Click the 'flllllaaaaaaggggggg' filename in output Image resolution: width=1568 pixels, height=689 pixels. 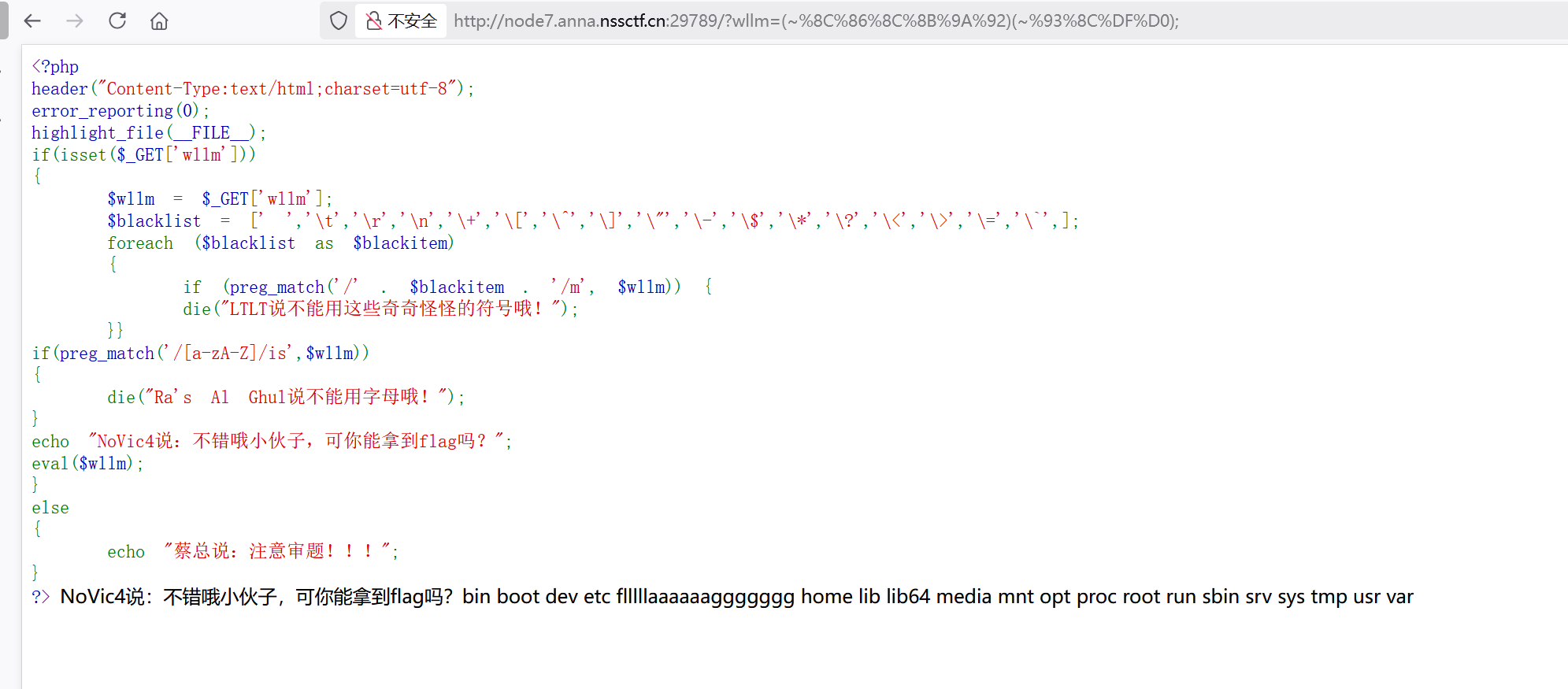(x=706, y=597)
